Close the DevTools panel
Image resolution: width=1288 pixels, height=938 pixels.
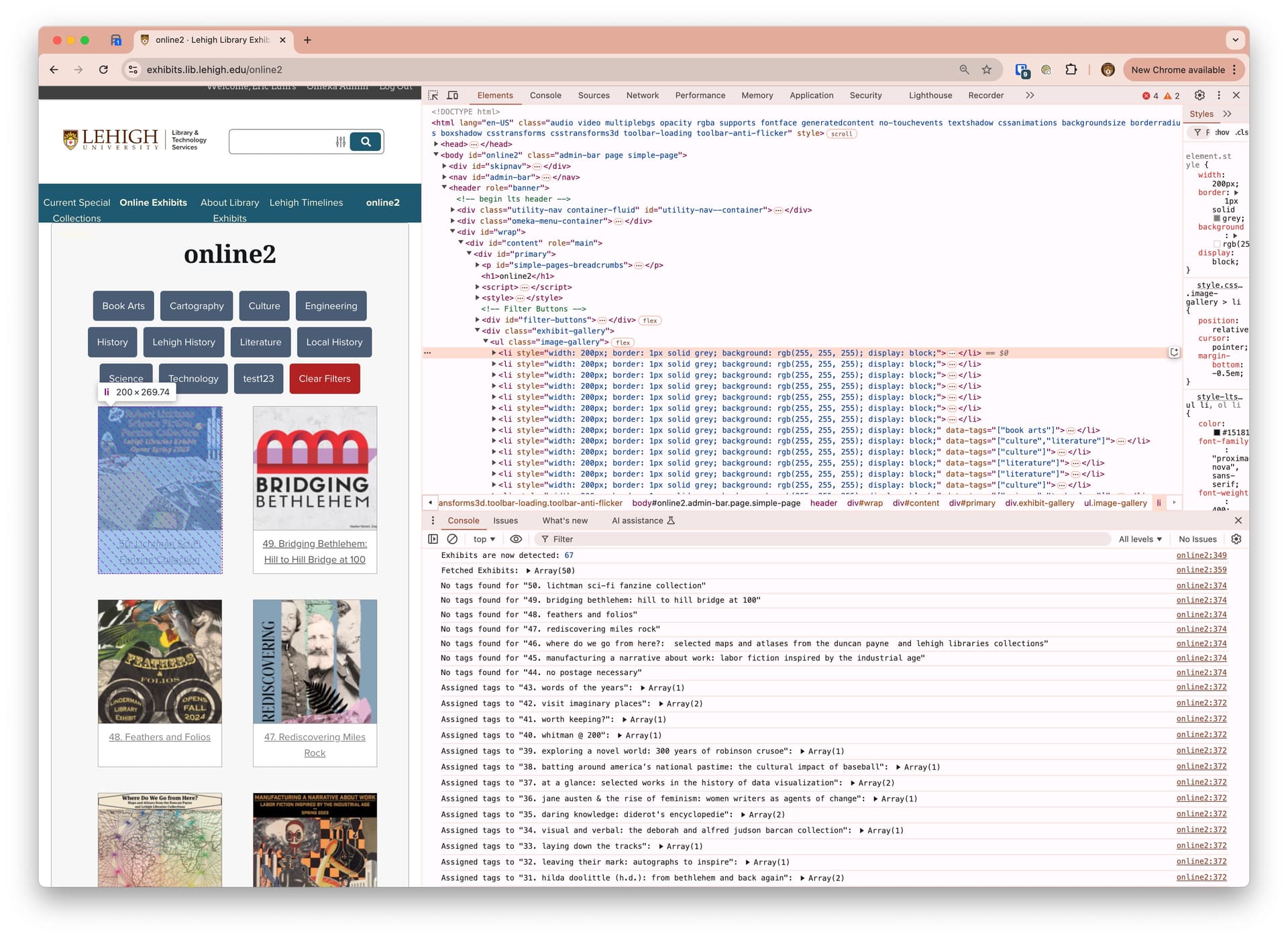click(1236, 95)
